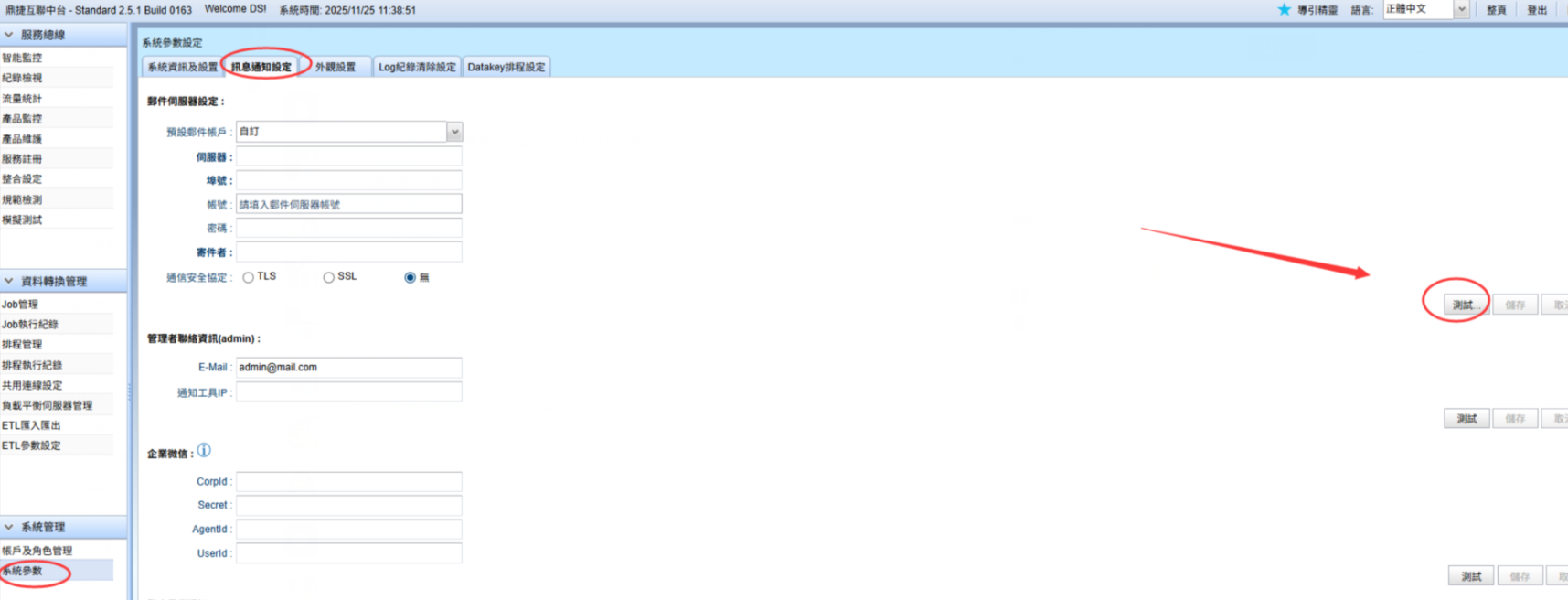
Task: Open the 預設郵件帳戶 dropdown
Action: pyautogui.click(x=454, y=132)
